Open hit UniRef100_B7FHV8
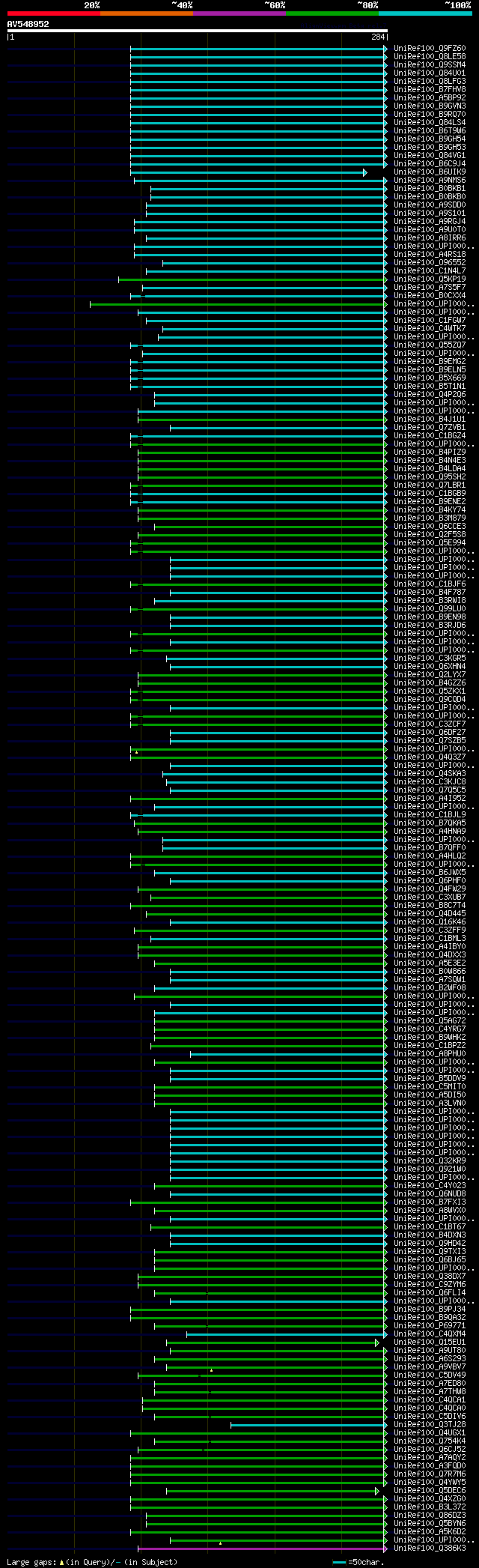Viewport: 479px width, 1568px height. [430, 90]
